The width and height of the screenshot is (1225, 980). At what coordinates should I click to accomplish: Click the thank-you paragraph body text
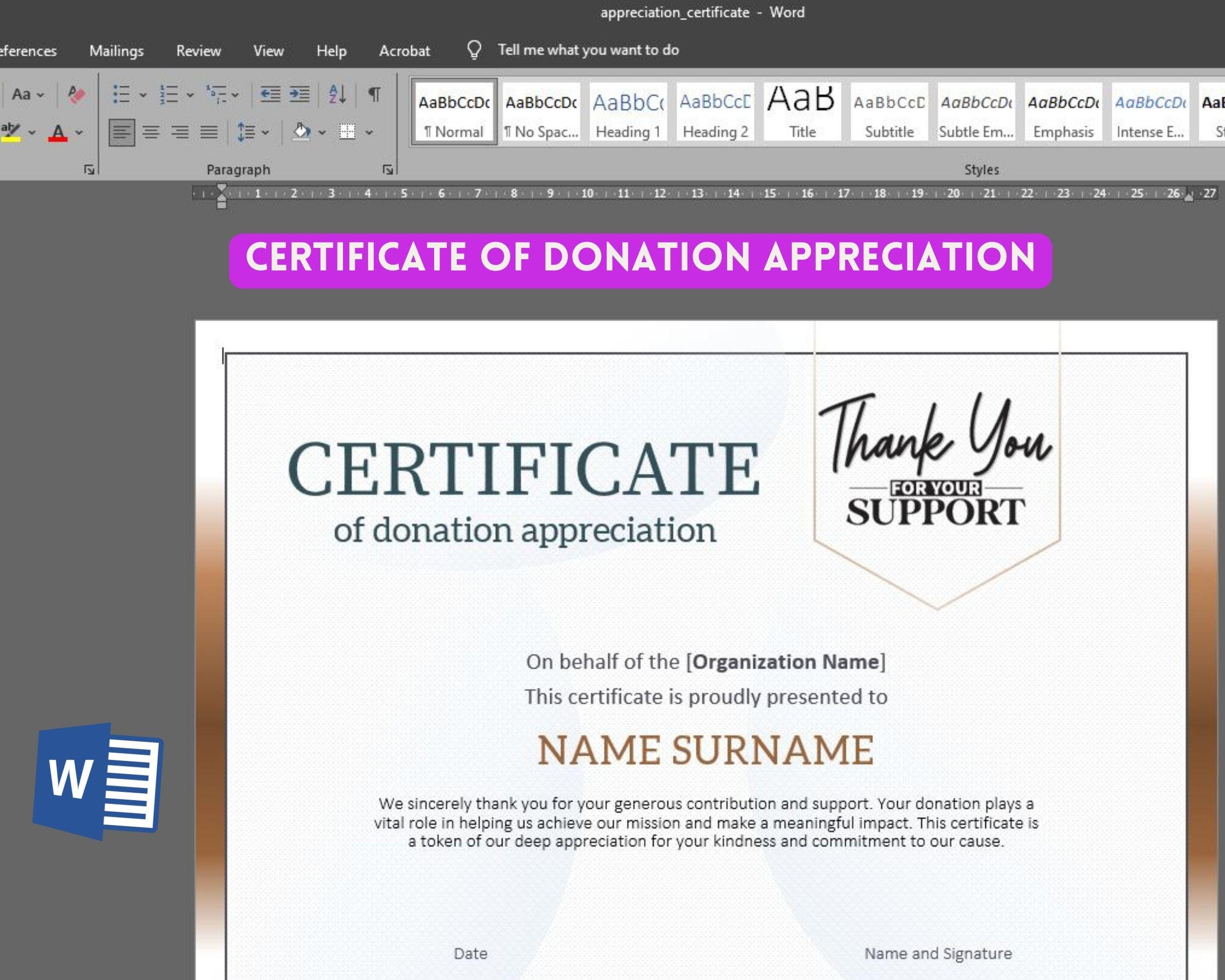706,822
